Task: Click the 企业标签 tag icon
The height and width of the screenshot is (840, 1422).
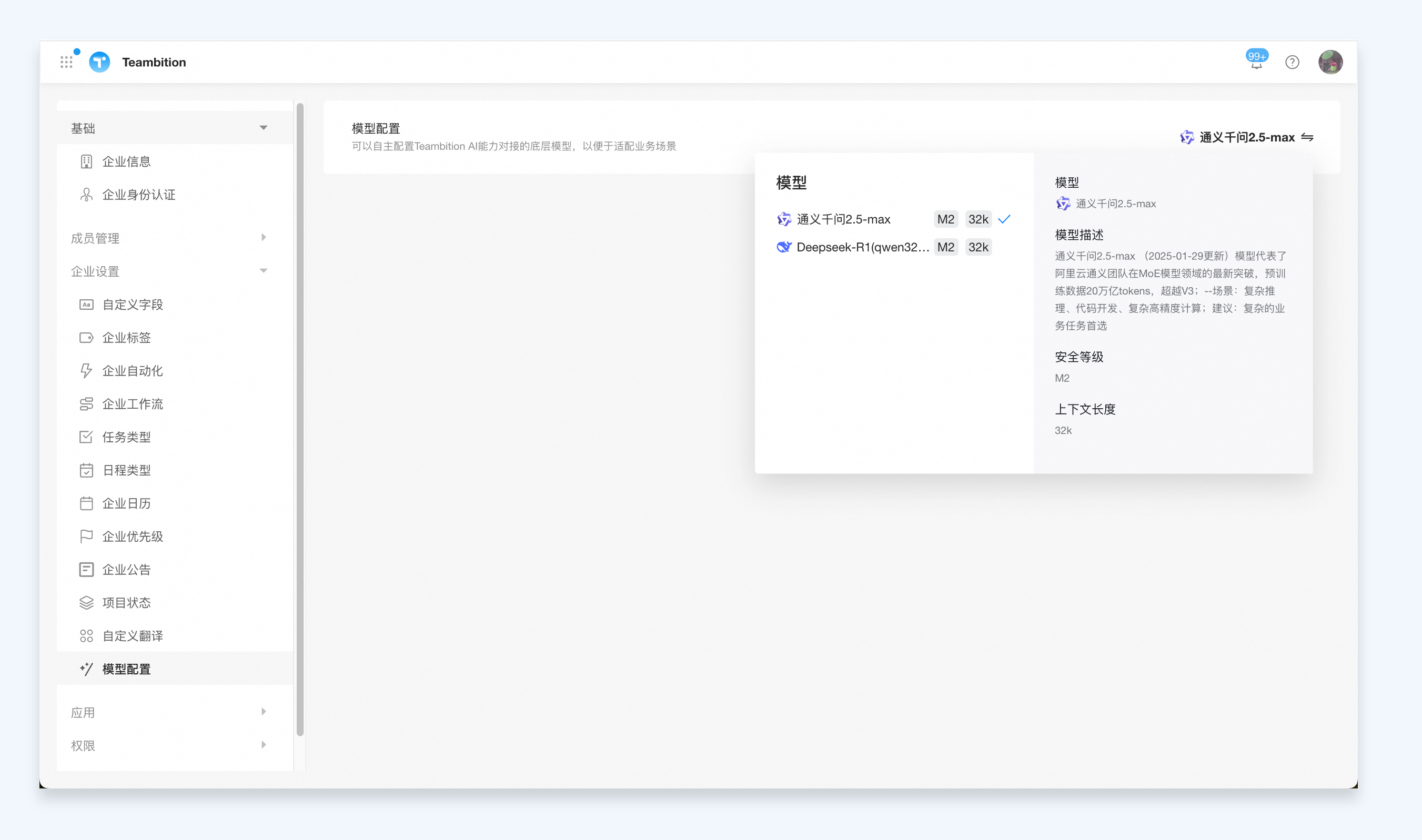Action: 86,338
